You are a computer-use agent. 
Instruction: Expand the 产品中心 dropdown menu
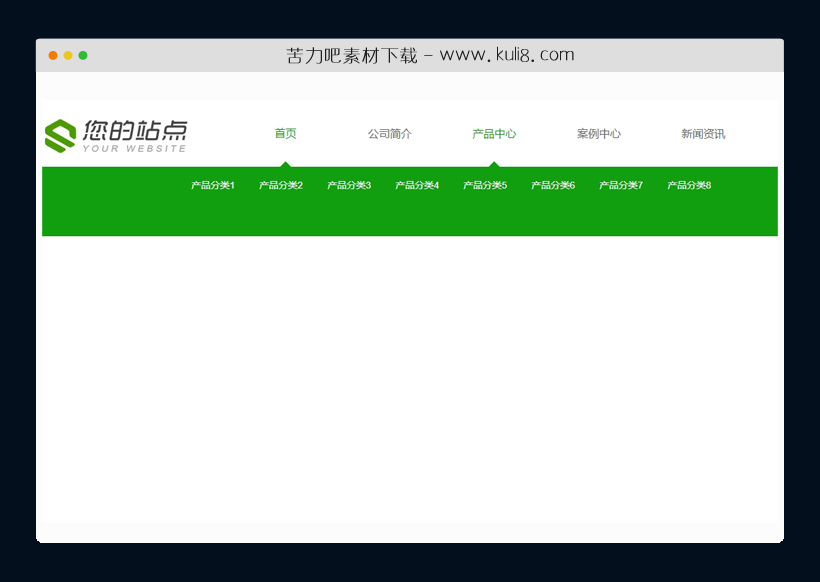tap(495, 132)
